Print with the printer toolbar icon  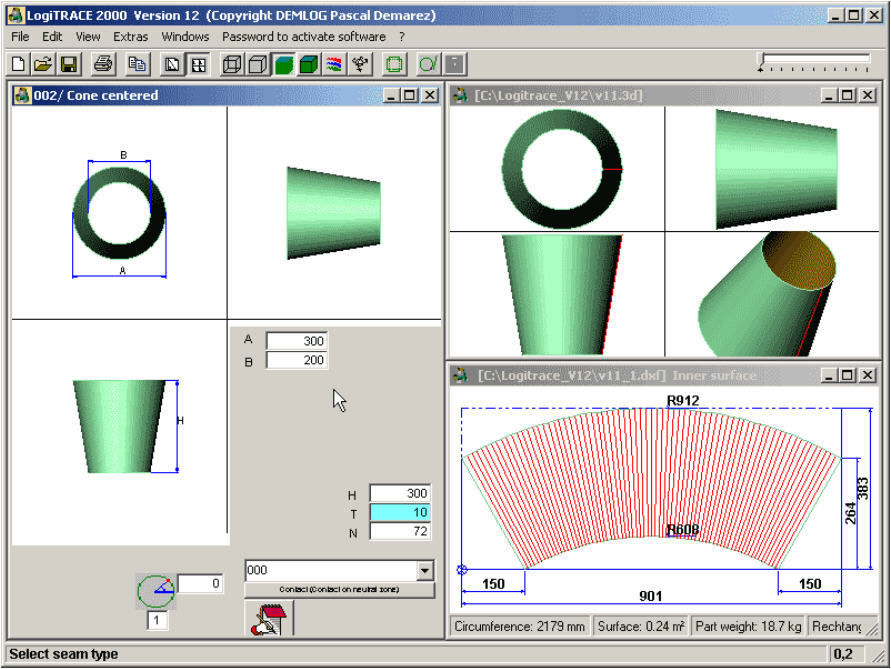point(103,64)
